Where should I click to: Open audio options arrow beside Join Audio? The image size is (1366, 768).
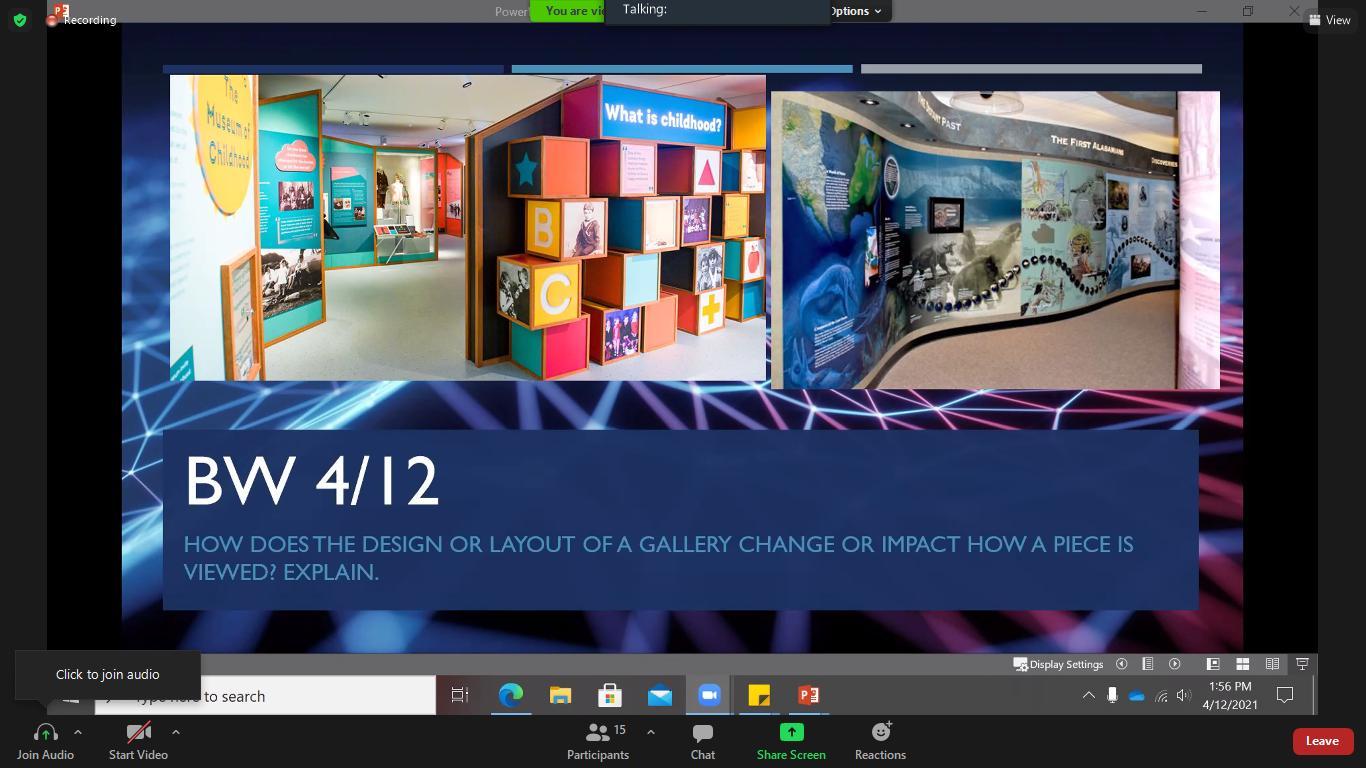(x=78, y=732)
